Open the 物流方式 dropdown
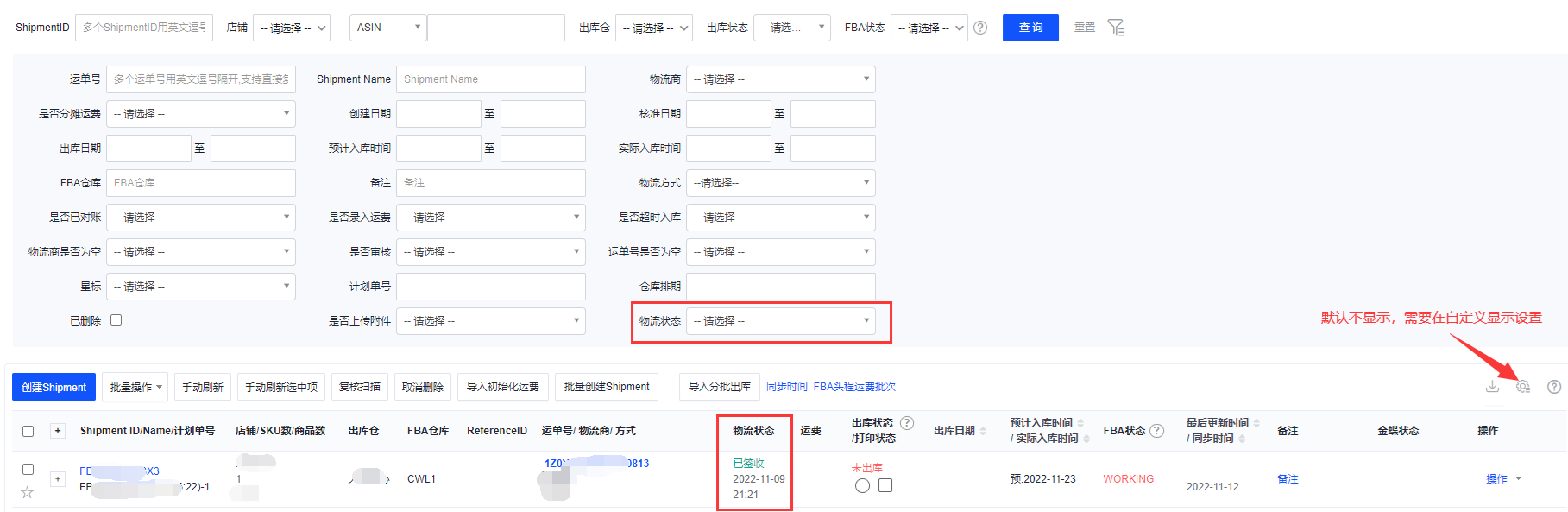 pos(780,183)
